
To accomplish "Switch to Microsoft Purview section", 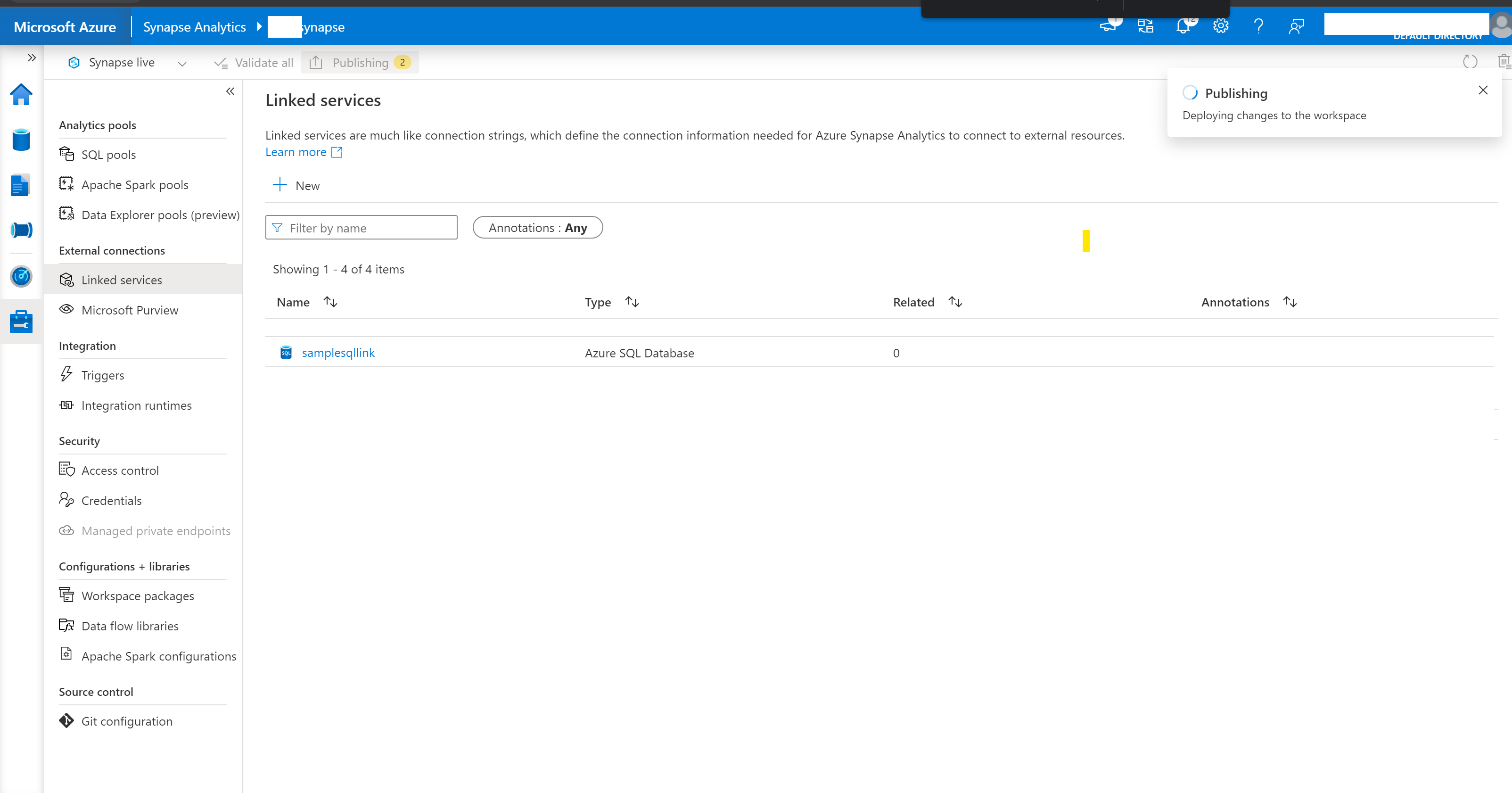I will [130, 309].
